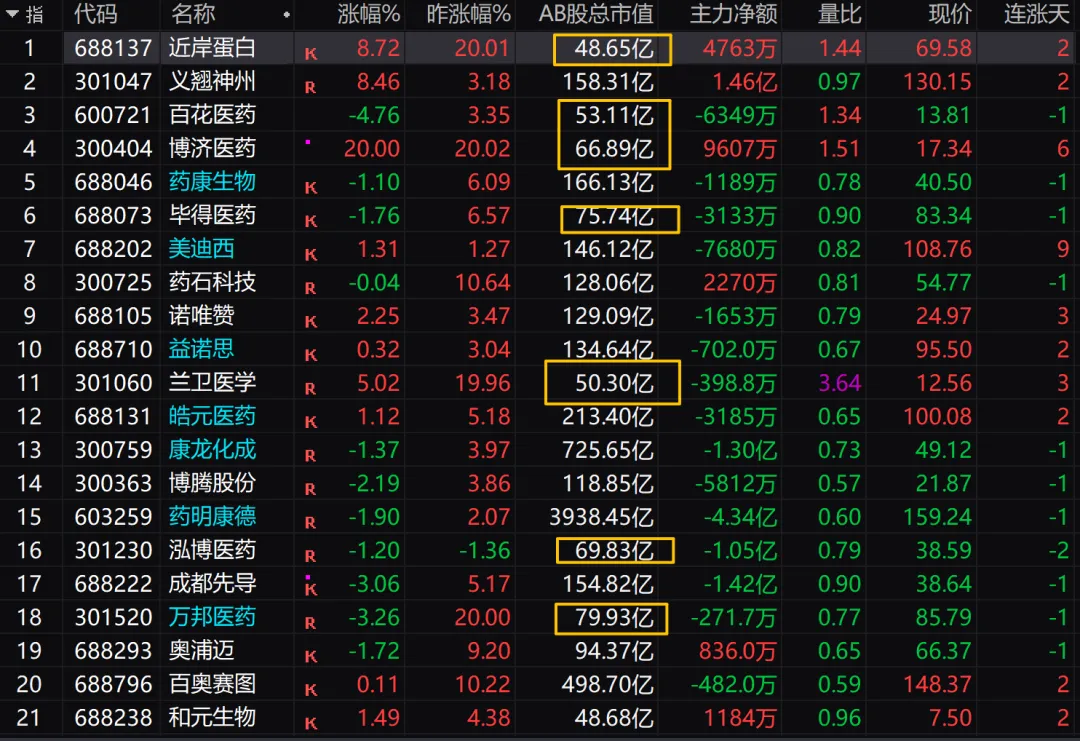Open stock 益诺思
1080x741 pixels.
click(x=201, y=349)
